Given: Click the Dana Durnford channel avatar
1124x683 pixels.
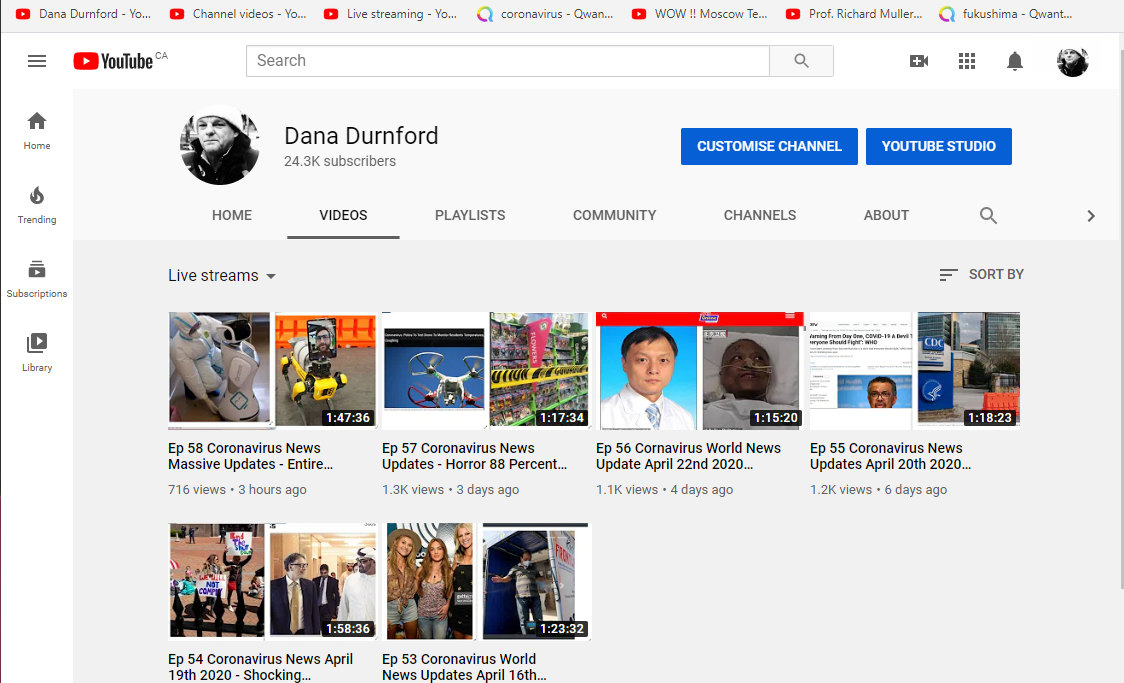Looking at the screenshot, I should click(x=219, y=145).
